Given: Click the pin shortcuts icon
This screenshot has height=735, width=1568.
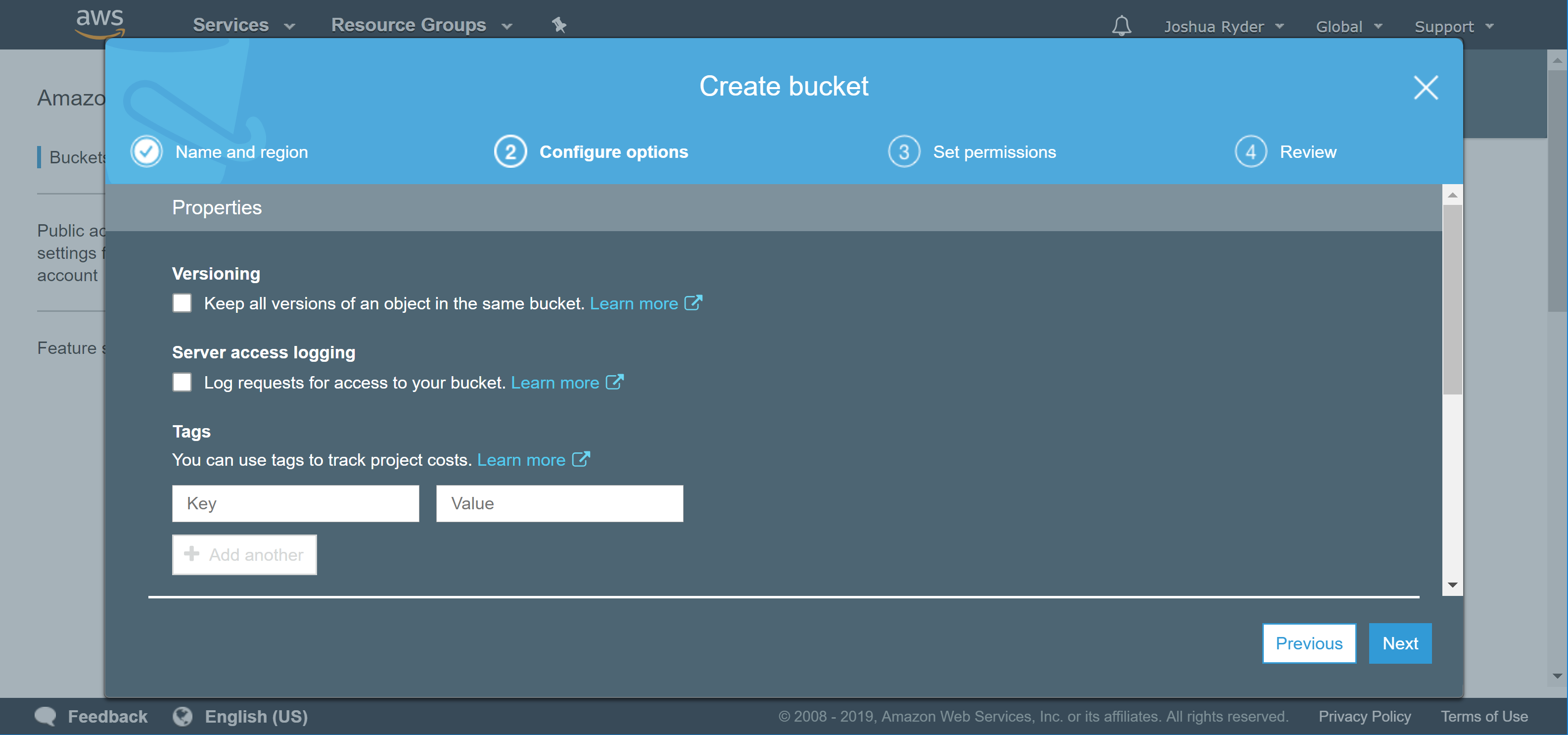Looking at the screenshot, I should coord(559,25).
